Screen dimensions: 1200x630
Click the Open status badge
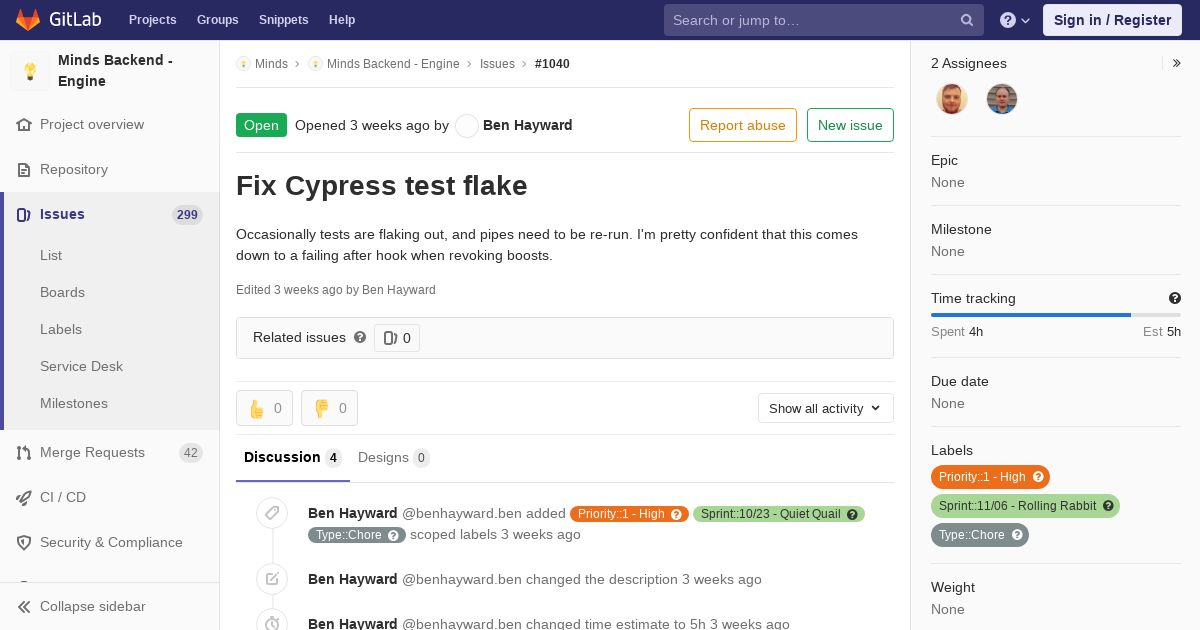(x=261, y=125)
